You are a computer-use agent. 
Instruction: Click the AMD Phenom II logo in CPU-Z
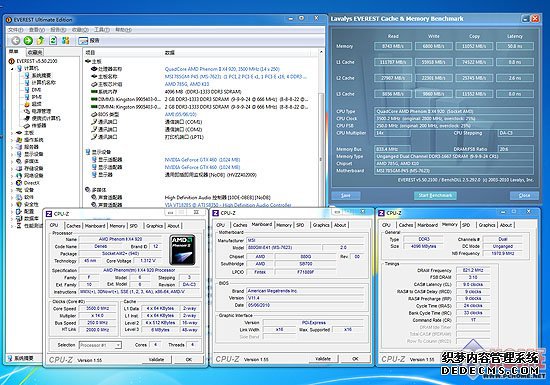pyautogui.click(x=182, y=250)
